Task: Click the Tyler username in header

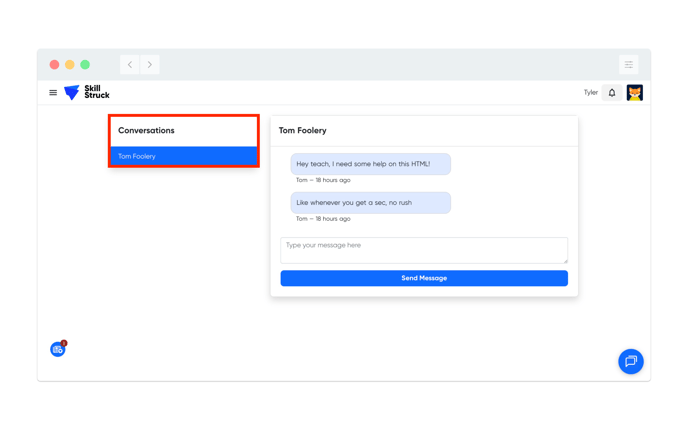Action: [590, 93]
